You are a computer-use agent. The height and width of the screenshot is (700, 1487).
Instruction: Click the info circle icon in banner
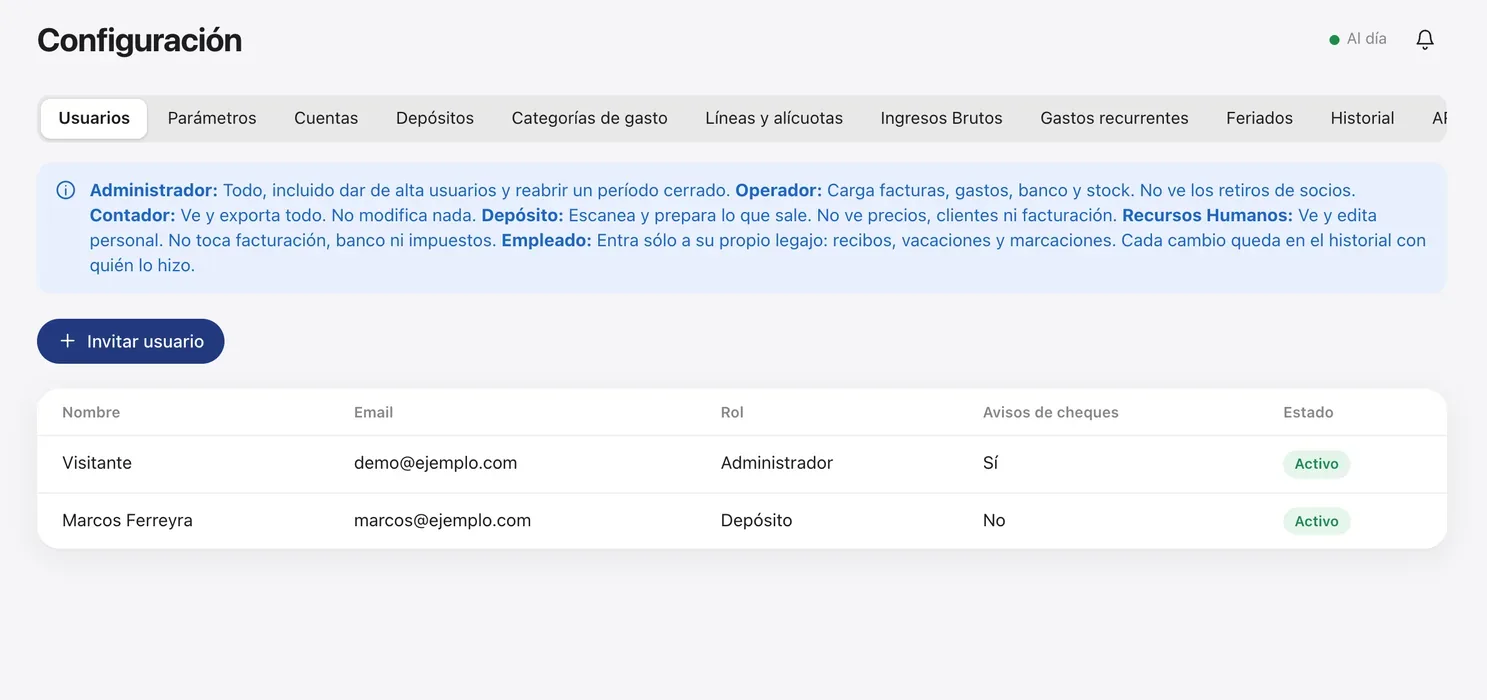66,190
